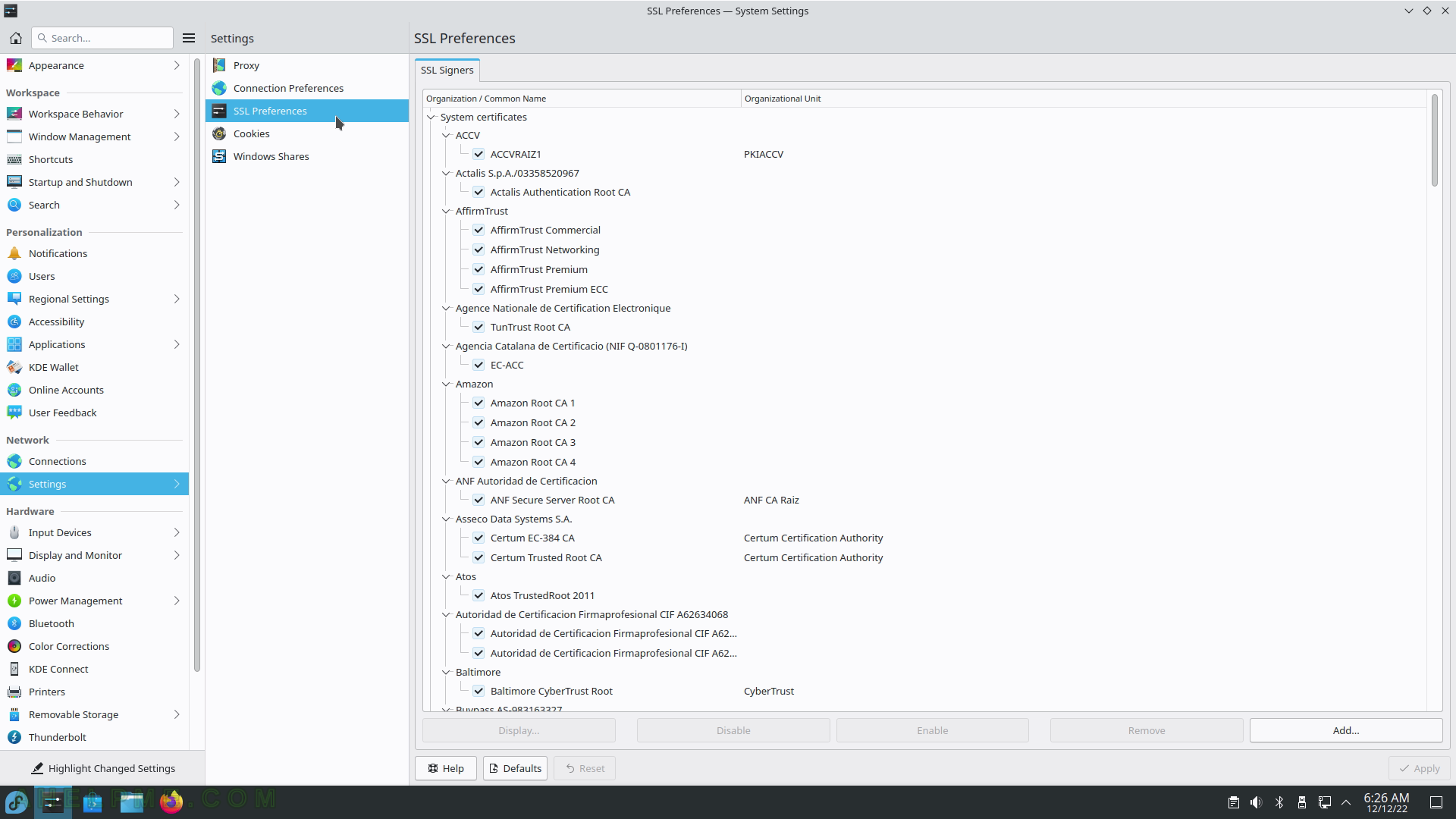Screen dimensions: 1456x819
Task: Open Window Management icon in sidebar
Action: pos(14,136)
